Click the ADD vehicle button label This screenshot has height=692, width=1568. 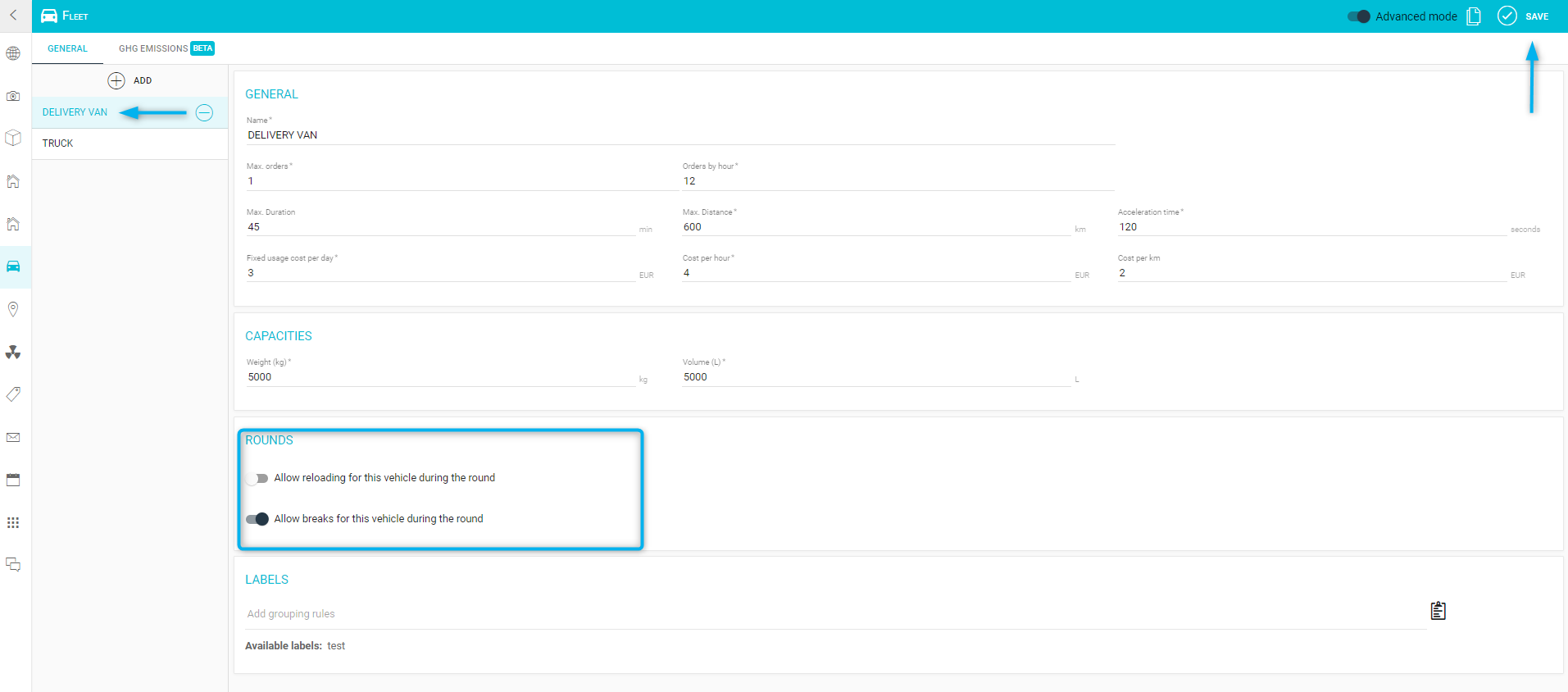143,80
